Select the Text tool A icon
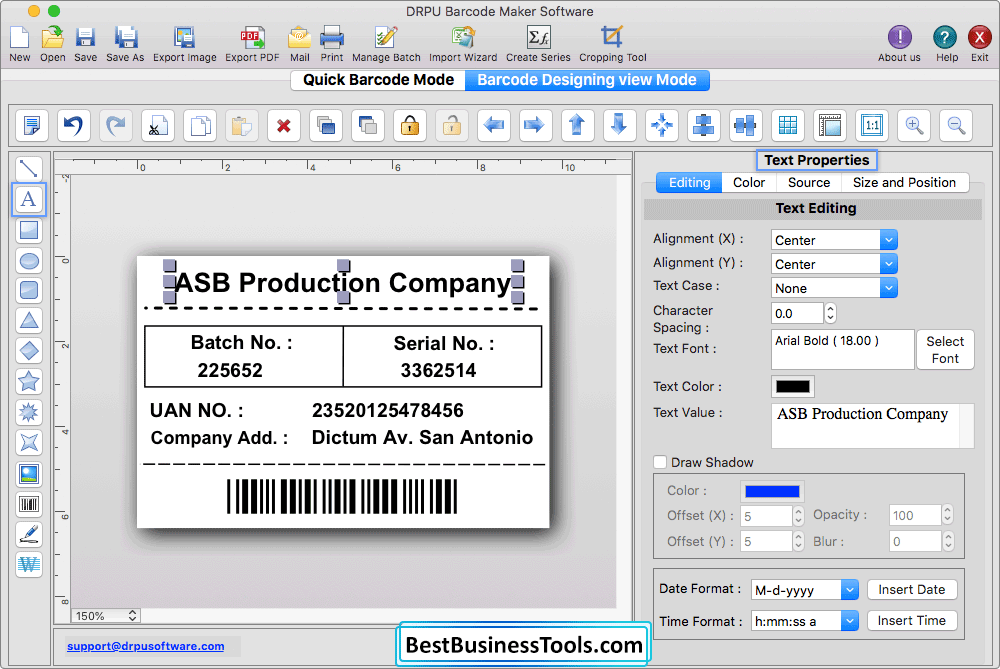Image resolution: width=1000 pixels, height=669 pixels. tap(29, 199)
